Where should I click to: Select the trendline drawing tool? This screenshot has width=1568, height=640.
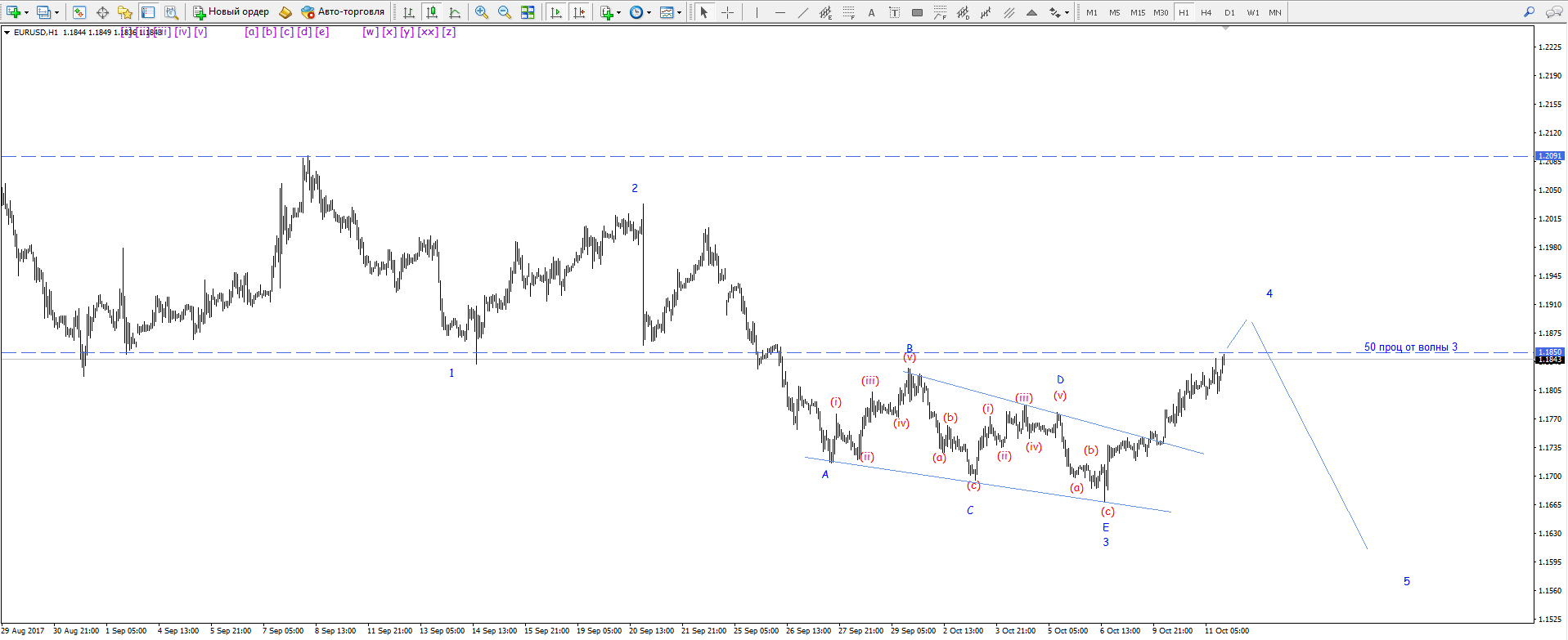click(802, 12)
